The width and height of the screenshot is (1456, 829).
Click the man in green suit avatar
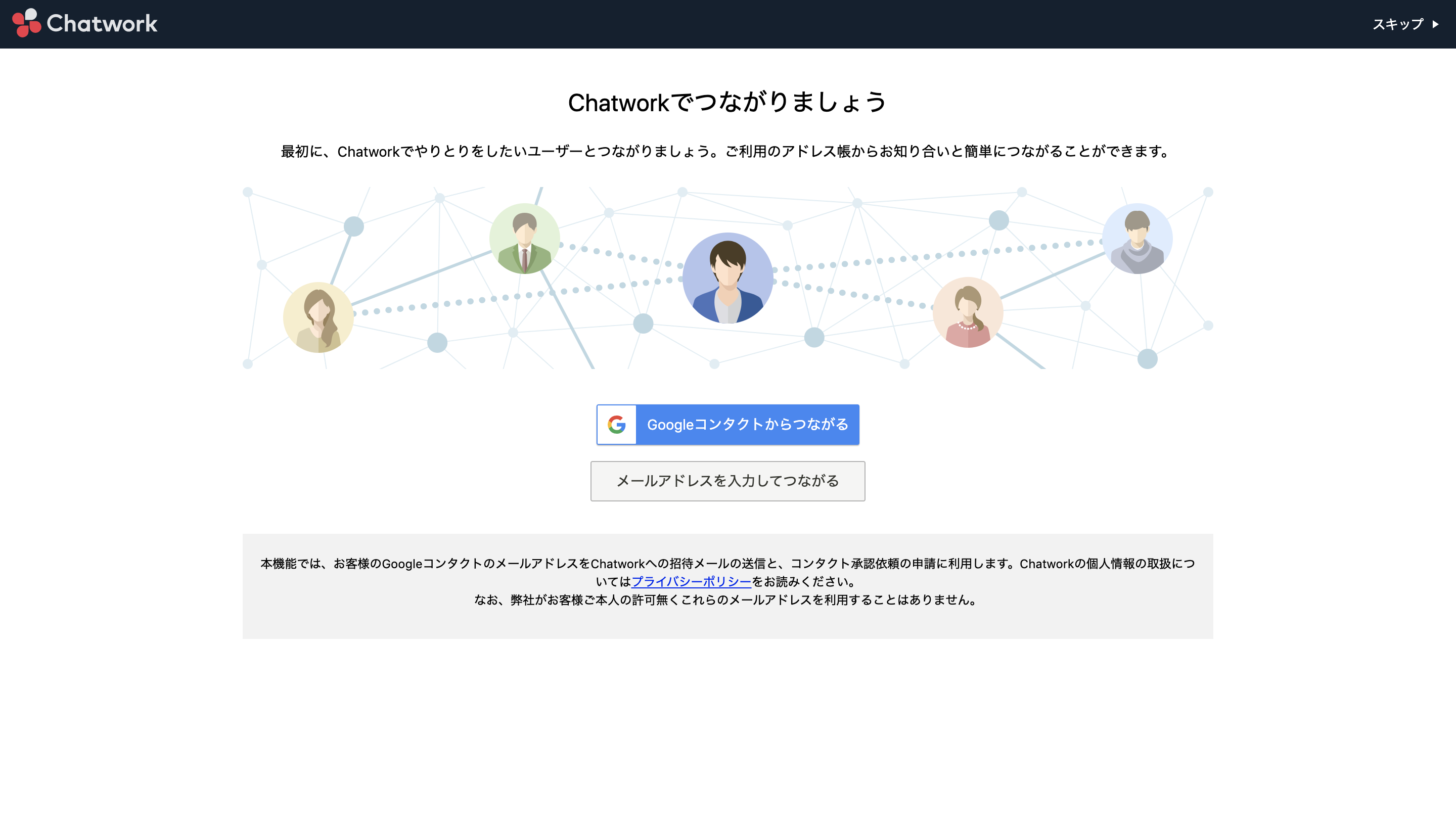click(524, 239)
